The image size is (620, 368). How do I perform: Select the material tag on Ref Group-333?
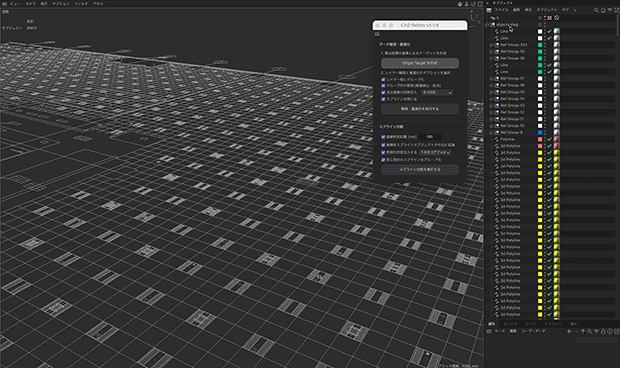(x=556, y=45)
